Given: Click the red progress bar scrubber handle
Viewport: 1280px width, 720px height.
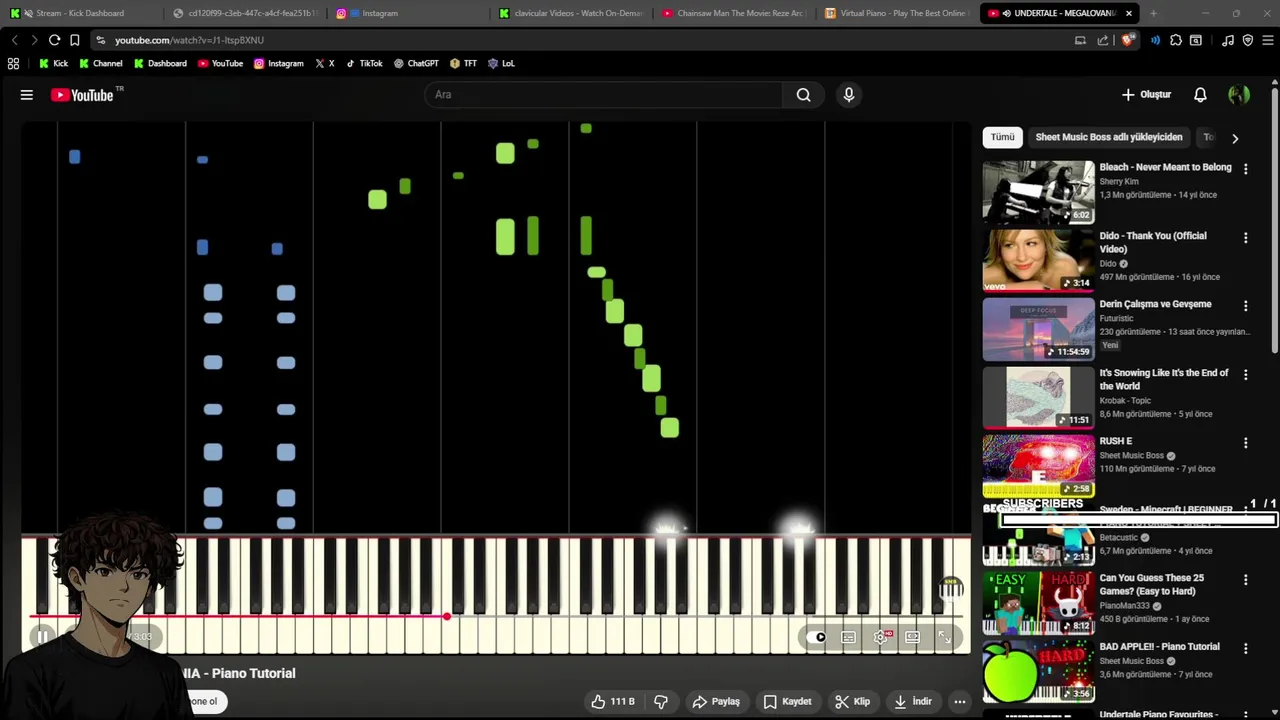Looking at the screenshot, I should click(x=447, y=616).
